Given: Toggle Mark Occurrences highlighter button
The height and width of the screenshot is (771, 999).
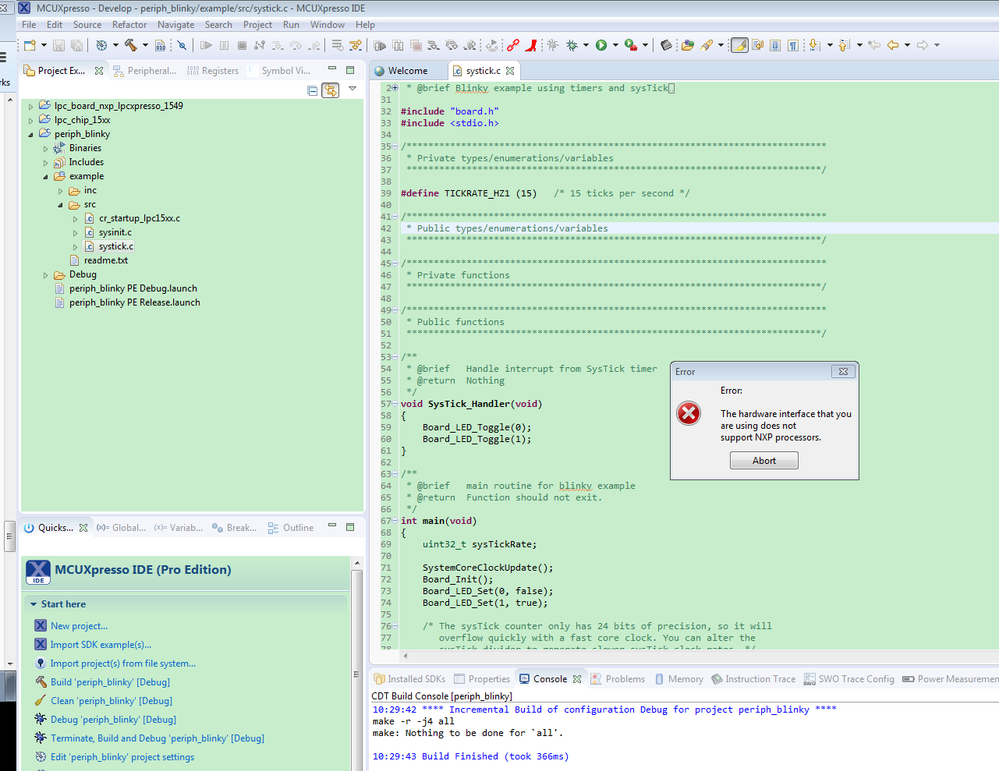Looking at the screenshot, I should point(740,45).
